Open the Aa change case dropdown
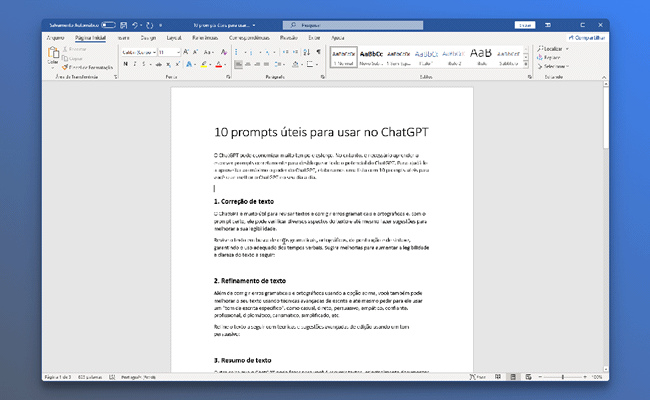Screen dimensions: 650x400 tap(208, 52)
